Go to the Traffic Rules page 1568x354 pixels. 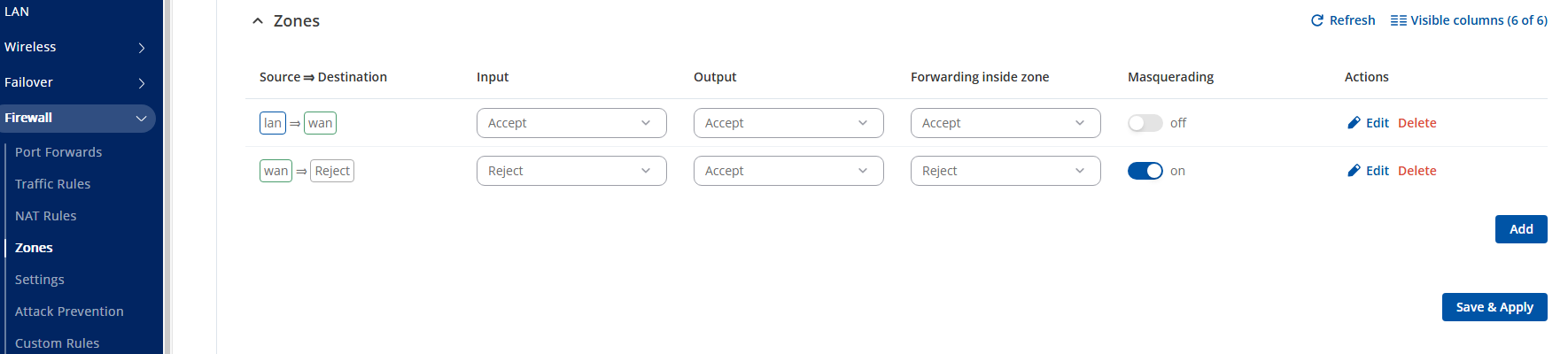pos(53,184)
